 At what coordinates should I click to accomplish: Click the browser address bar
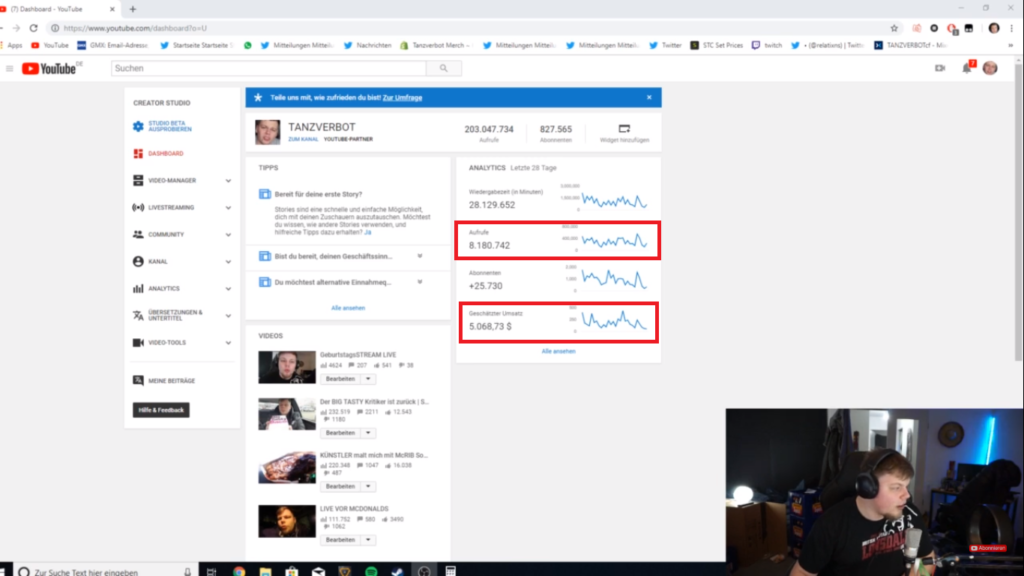click(x=470, y=28)
